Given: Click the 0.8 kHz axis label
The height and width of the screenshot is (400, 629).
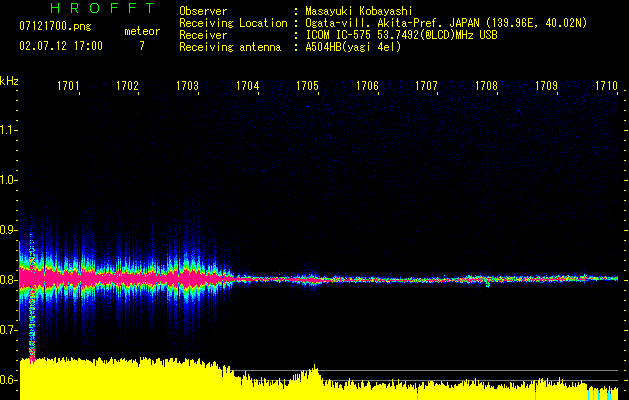Looking at the screenshot, I should (8, 280).
